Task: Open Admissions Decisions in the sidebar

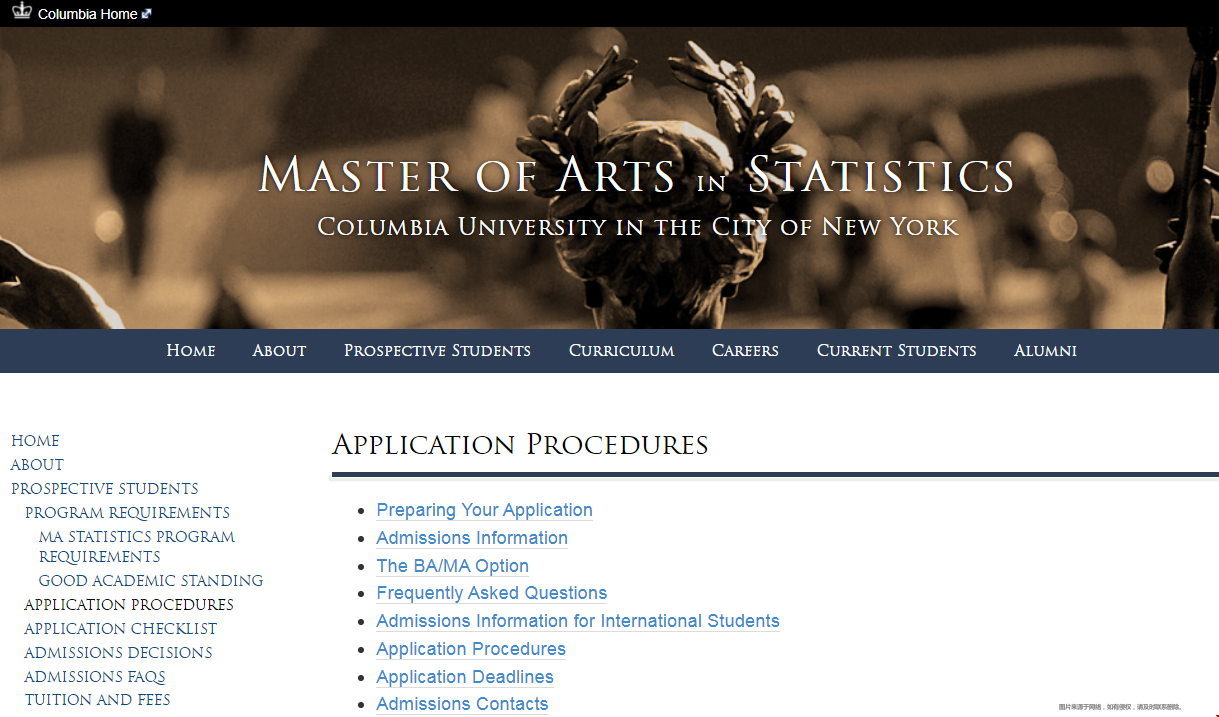Action: coord(118,653)
